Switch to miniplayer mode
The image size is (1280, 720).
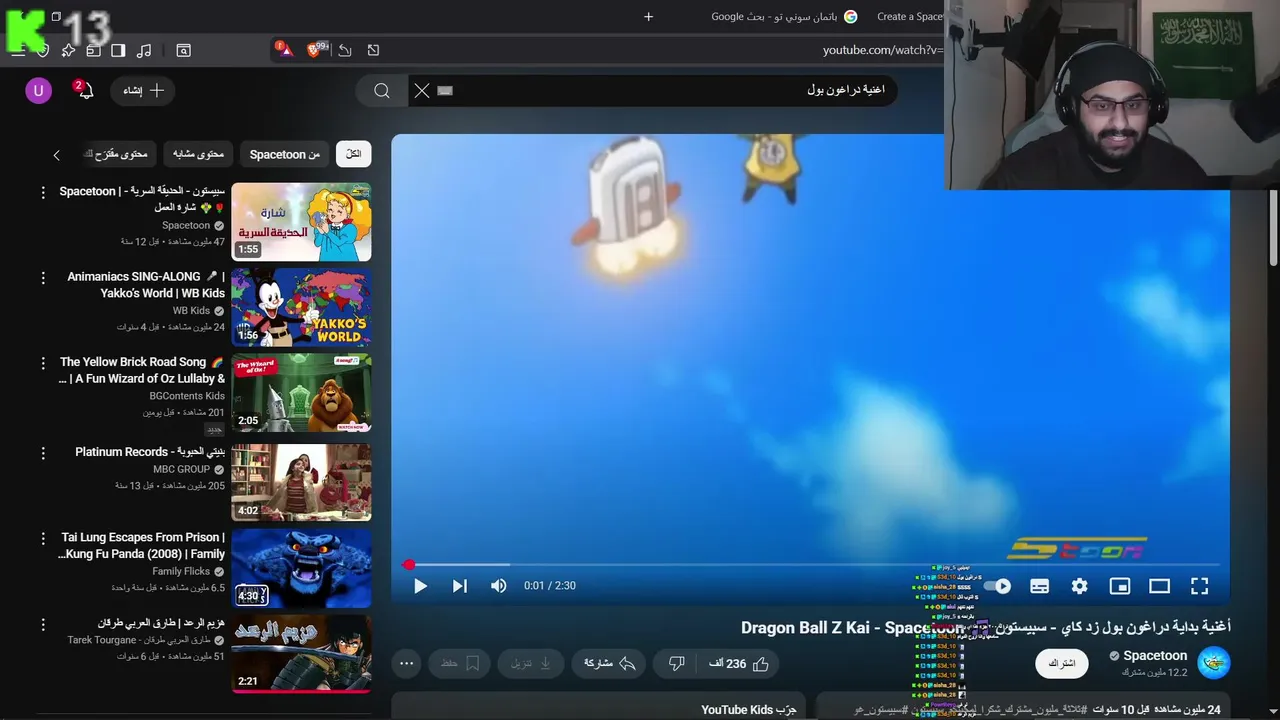1120,586
